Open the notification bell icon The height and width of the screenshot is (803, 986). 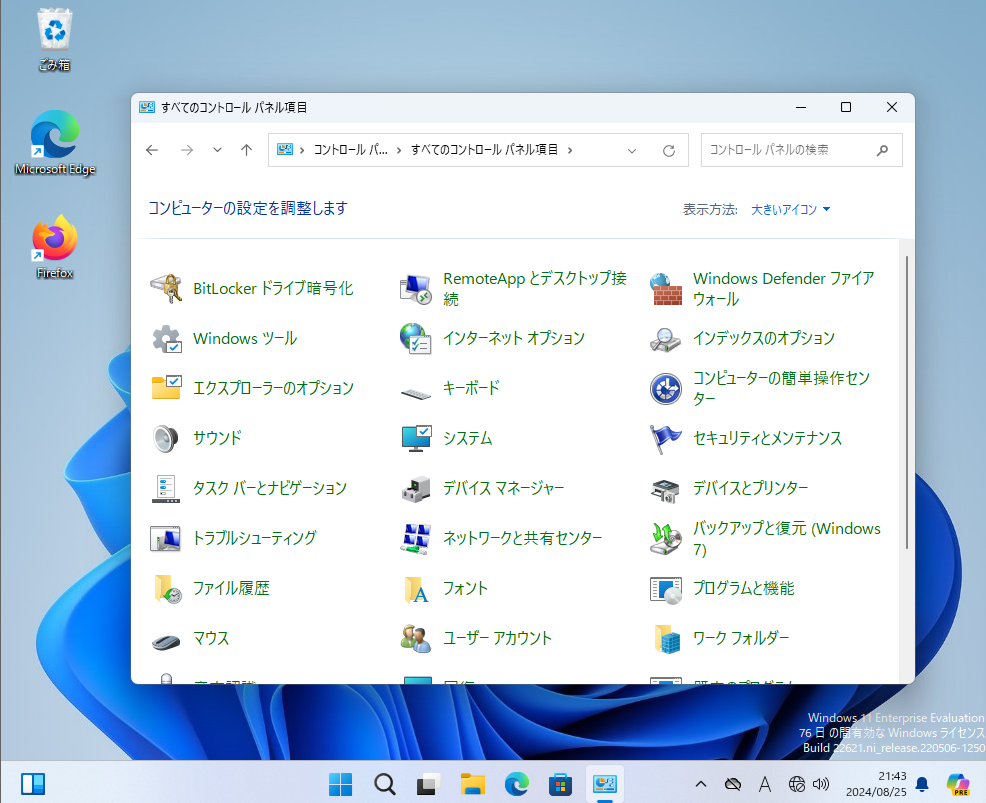pos(922,784)
